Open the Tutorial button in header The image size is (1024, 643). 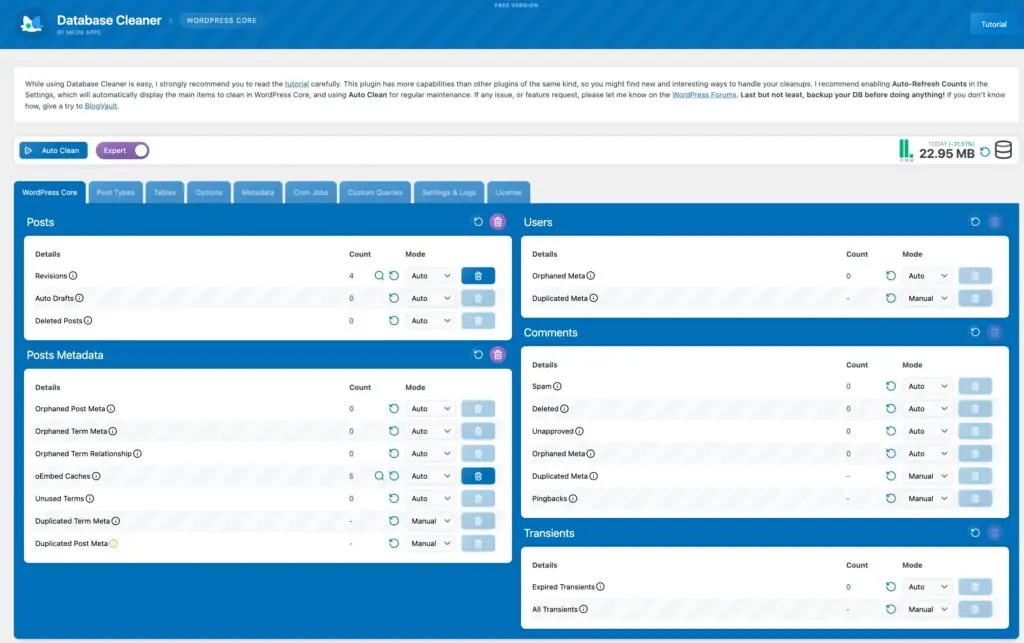click(993, 24)
